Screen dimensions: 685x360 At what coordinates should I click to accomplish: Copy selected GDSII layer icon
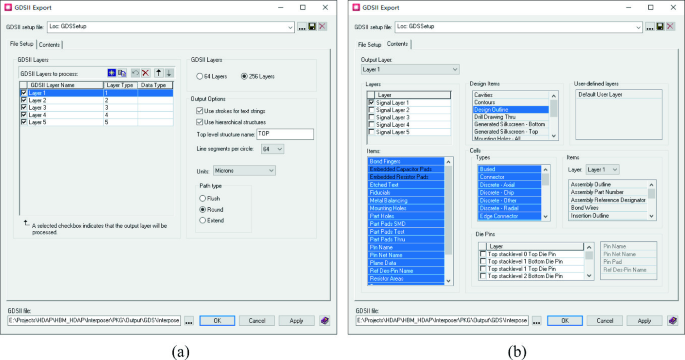[x=122, y=73]
